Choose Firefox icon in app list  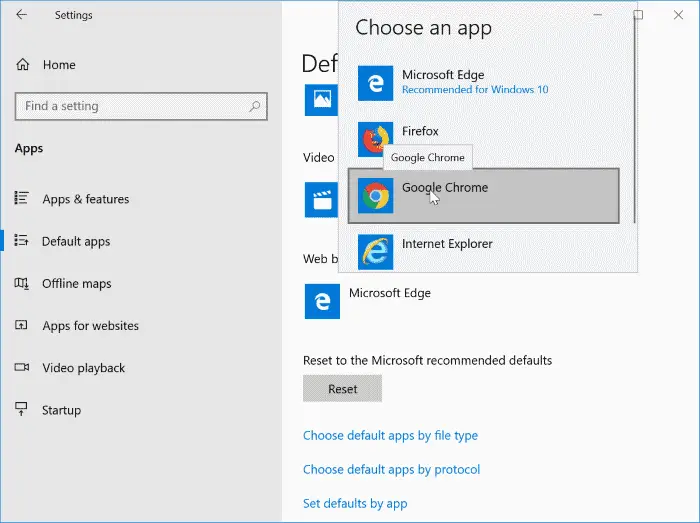pyautogui.click(x=375, y=139)
